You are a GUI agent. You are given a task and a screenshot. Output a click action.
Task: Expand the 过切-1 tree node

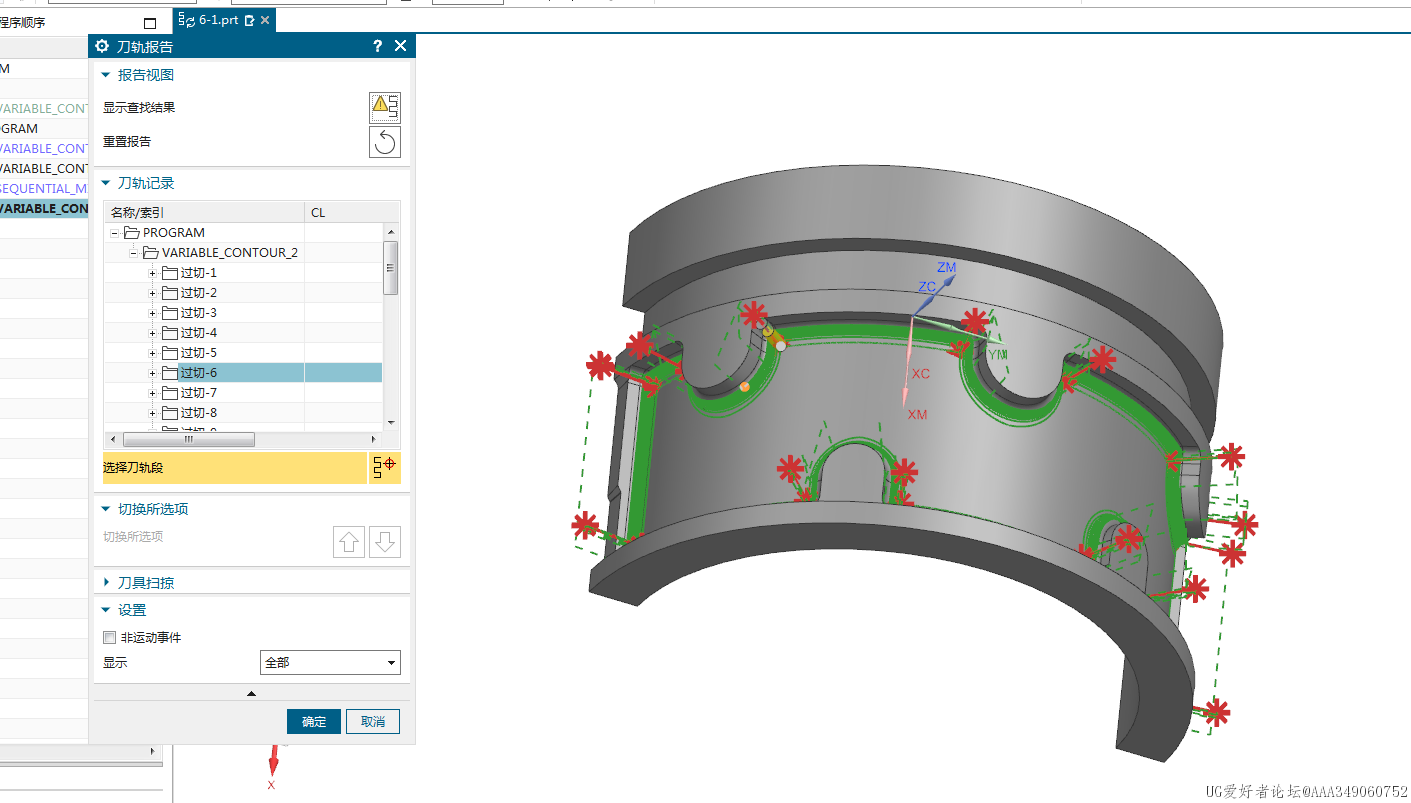(153, 273)
